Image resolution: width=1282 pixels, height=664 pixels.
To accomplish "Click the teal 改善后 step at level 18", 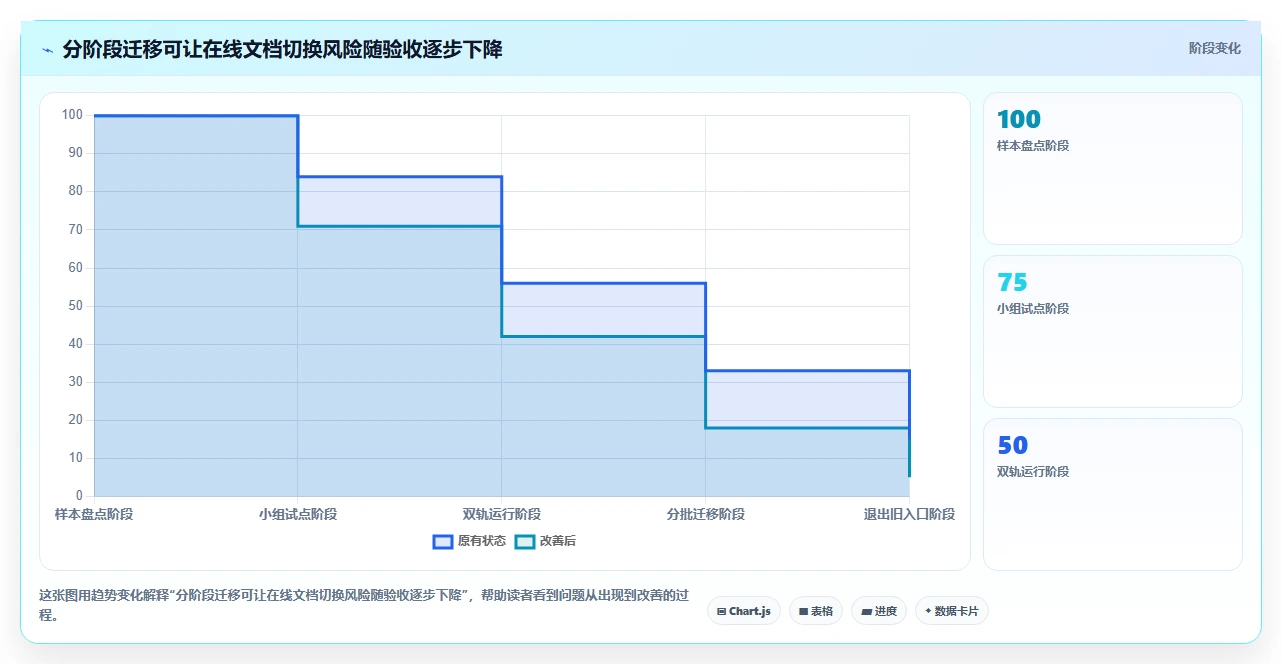I will [x=808, y=428].
